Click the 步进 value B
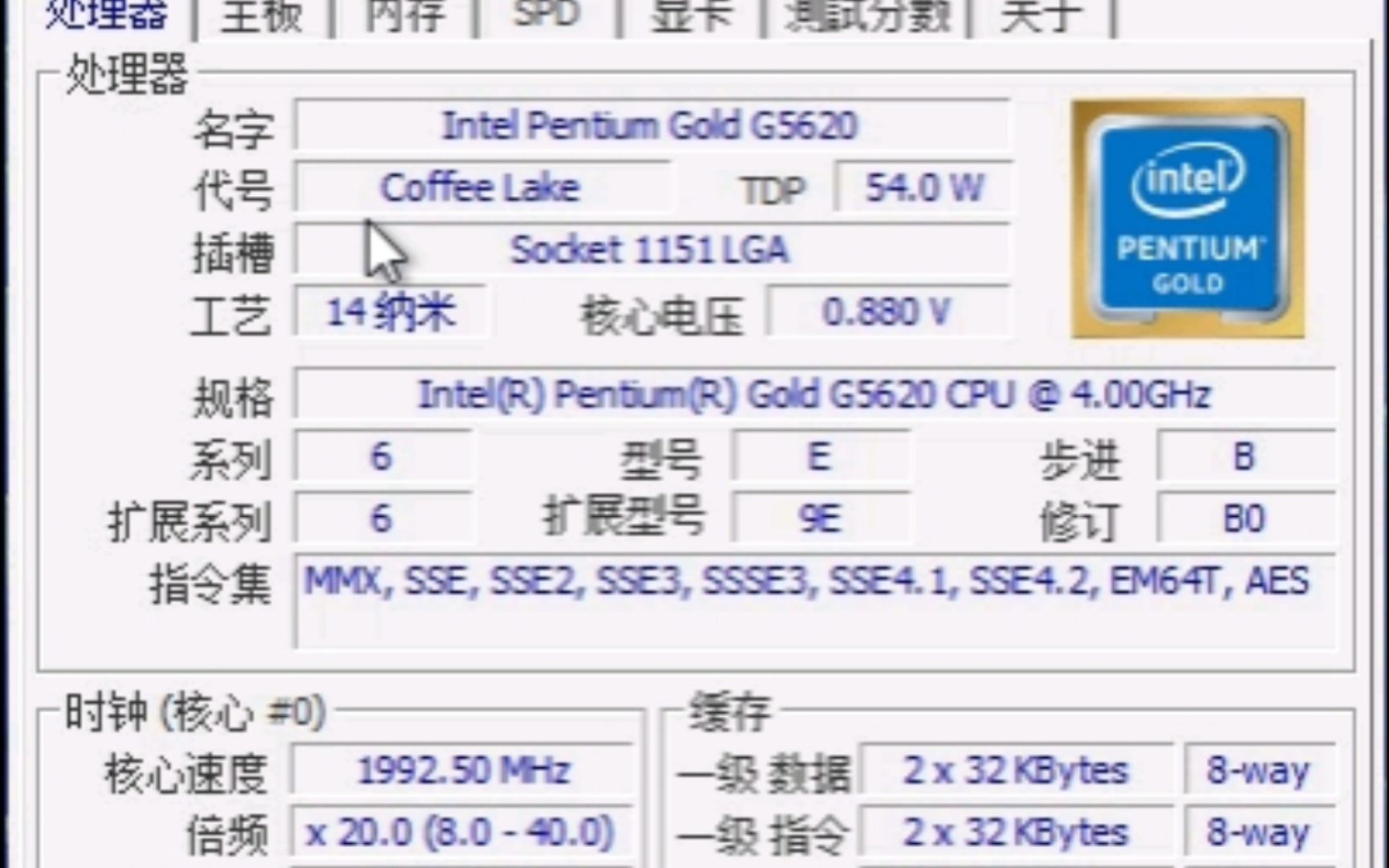Viewport: 1389px width, 868px height. [x=1246, y=457]
